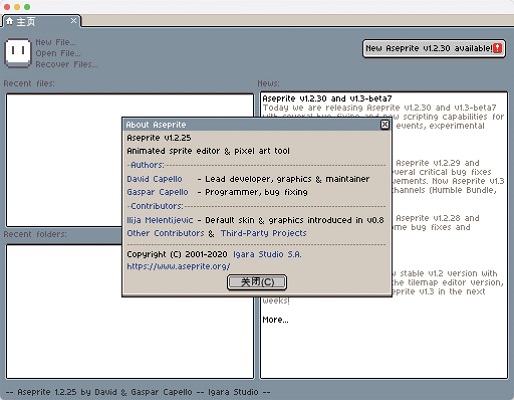Click the 'Recent folders:' label
The image size is (514, 400).
click(35, 234)
